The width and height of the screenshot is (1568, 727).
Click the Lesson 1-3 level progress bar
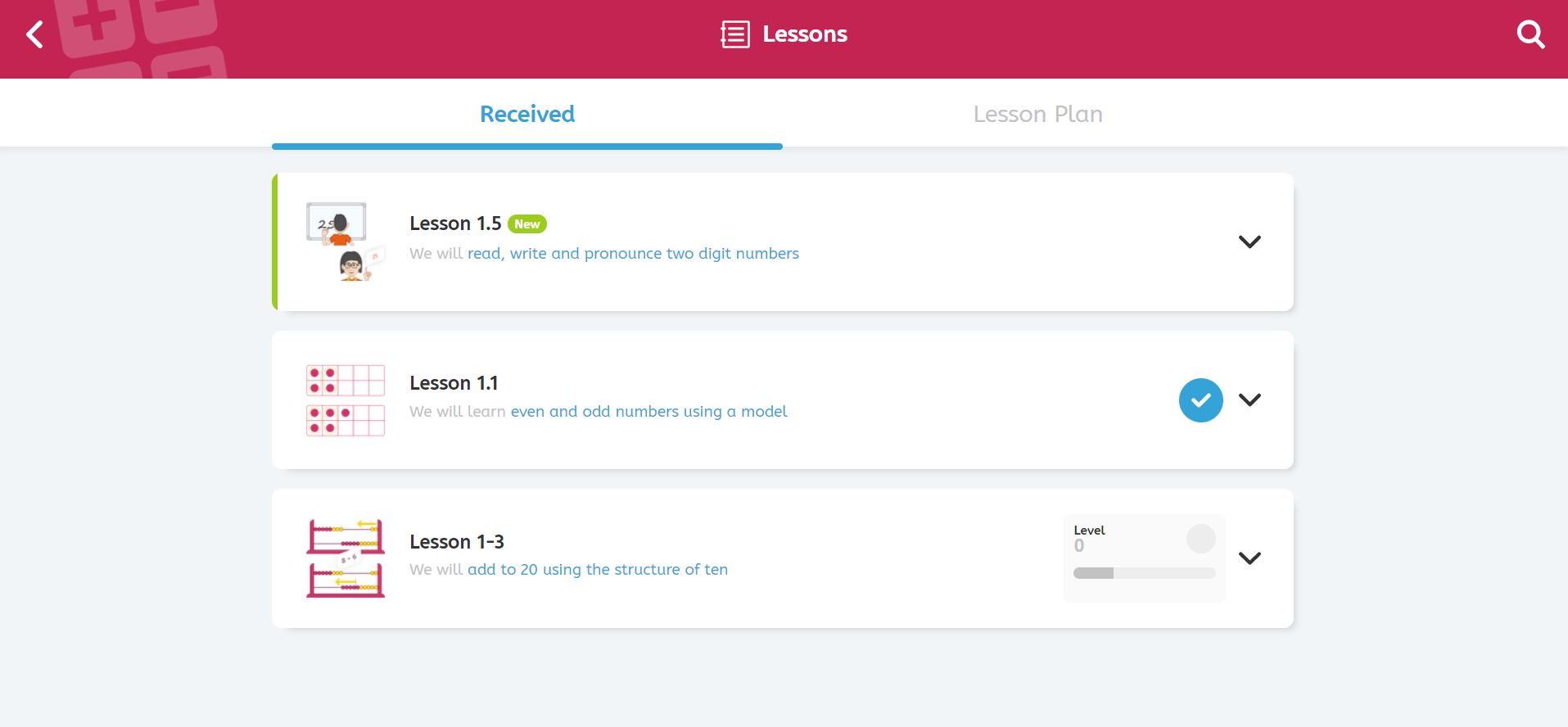1144,573
